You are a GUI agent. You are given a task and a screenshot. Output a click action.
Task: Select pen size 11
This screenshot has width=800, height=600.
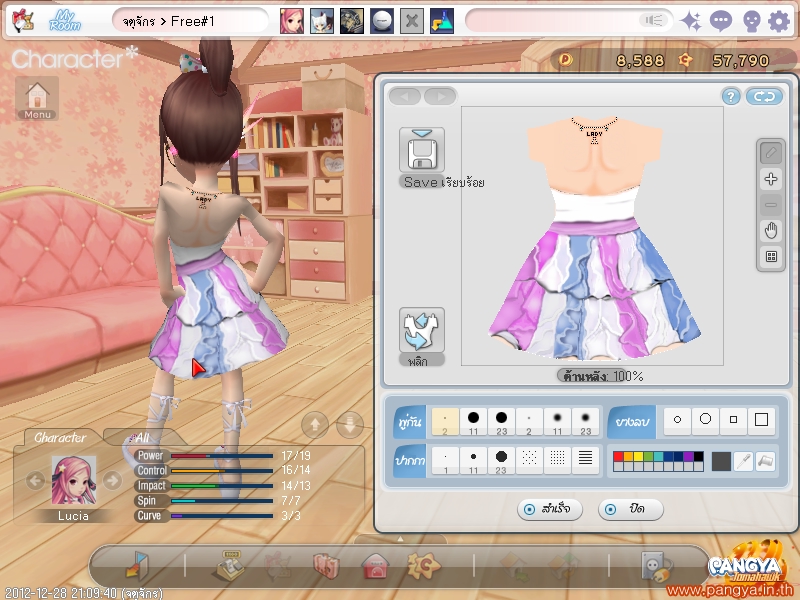tap(473, 460)
